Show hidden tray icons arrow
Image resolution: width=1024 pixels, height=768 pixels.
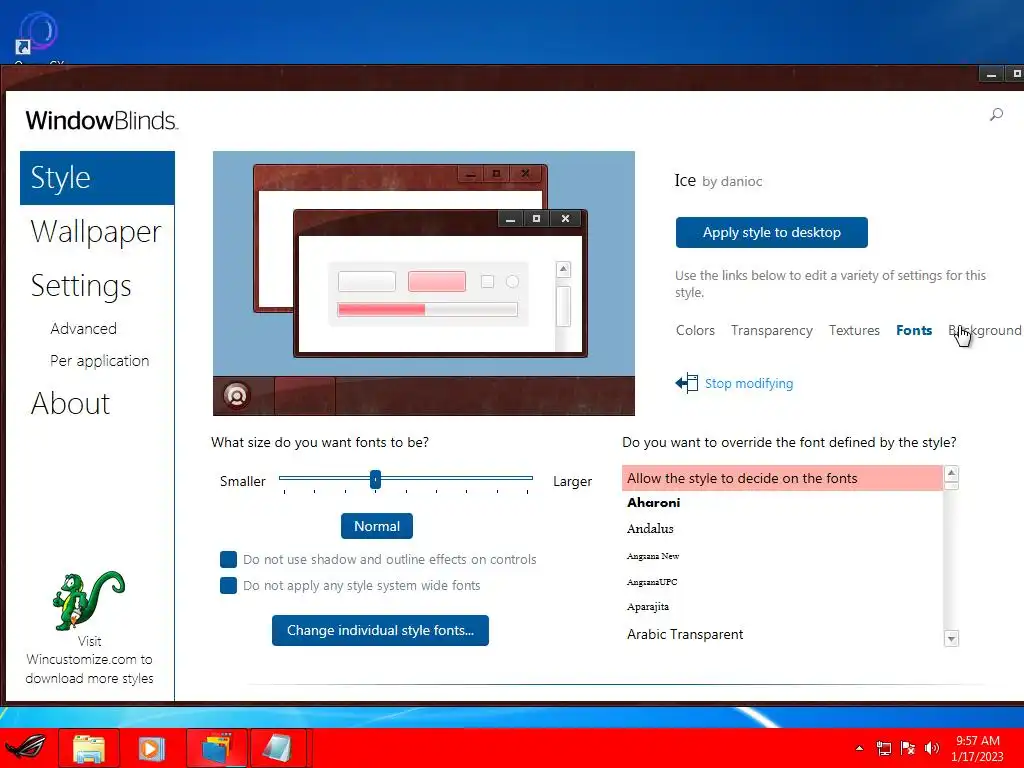point(859,748)
